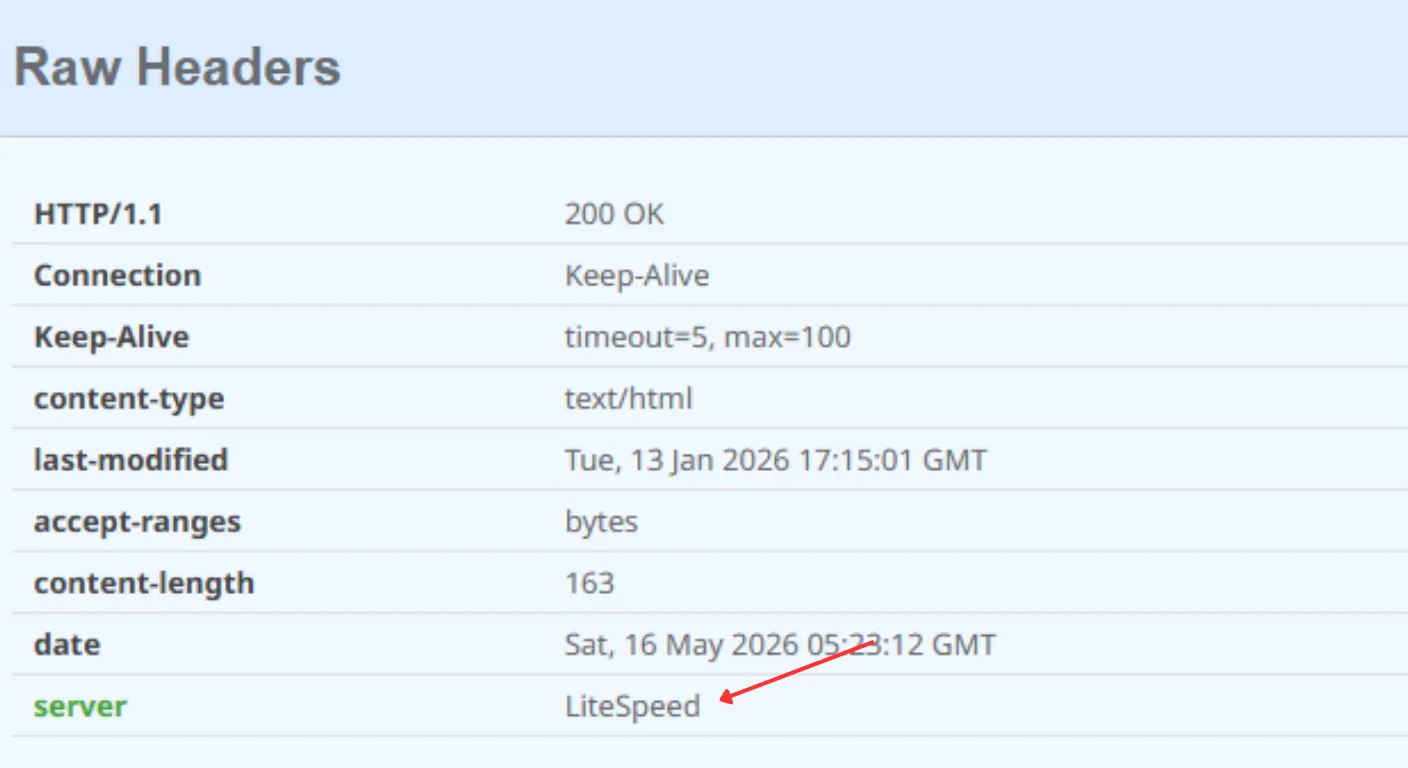Select the timeout=5, max=100 value
This screenshot has width=1408, height=768.
point(708,337)
